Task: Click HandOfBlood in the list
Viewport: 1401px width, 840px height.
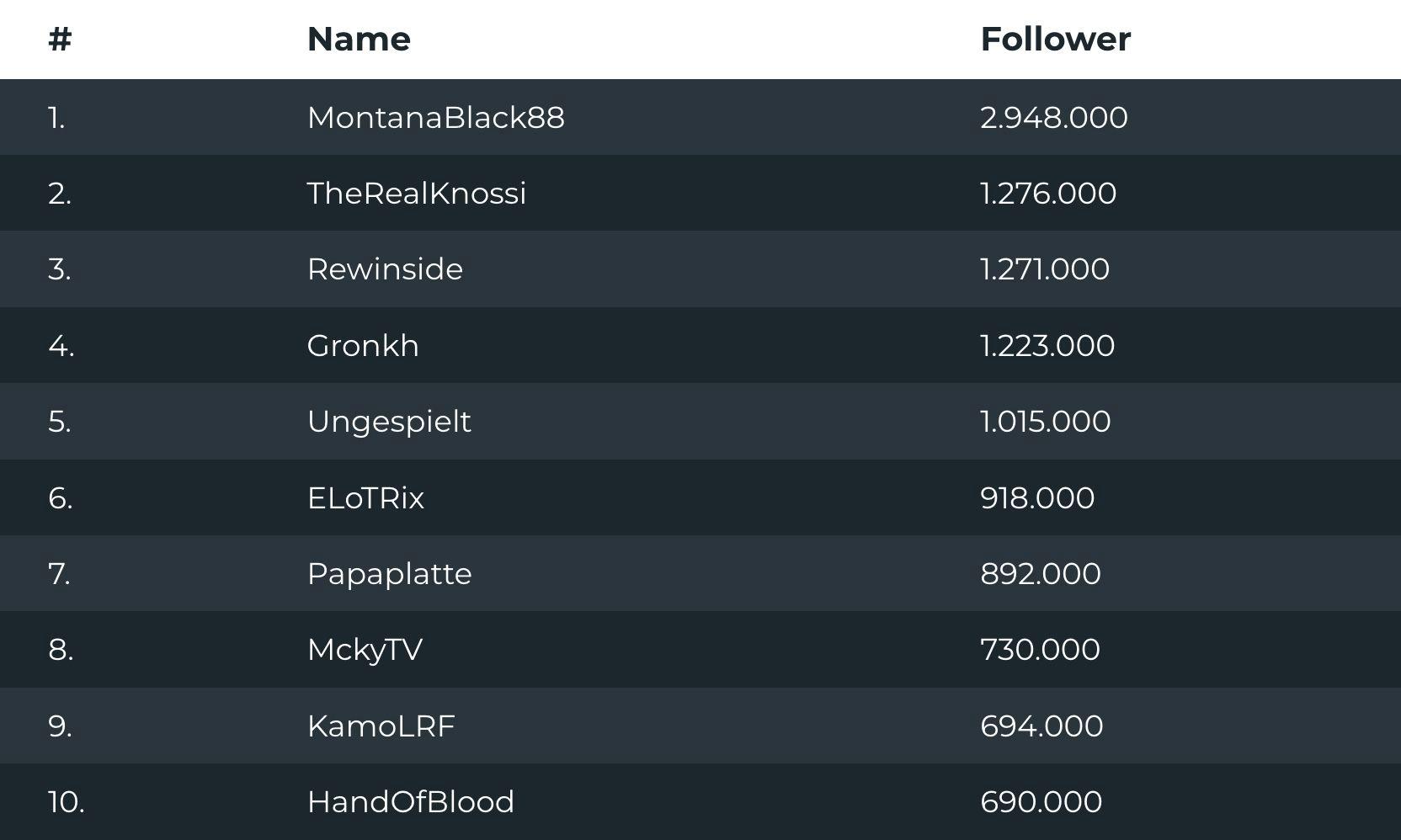Action: pyautogui.click(x=410, y=802)
